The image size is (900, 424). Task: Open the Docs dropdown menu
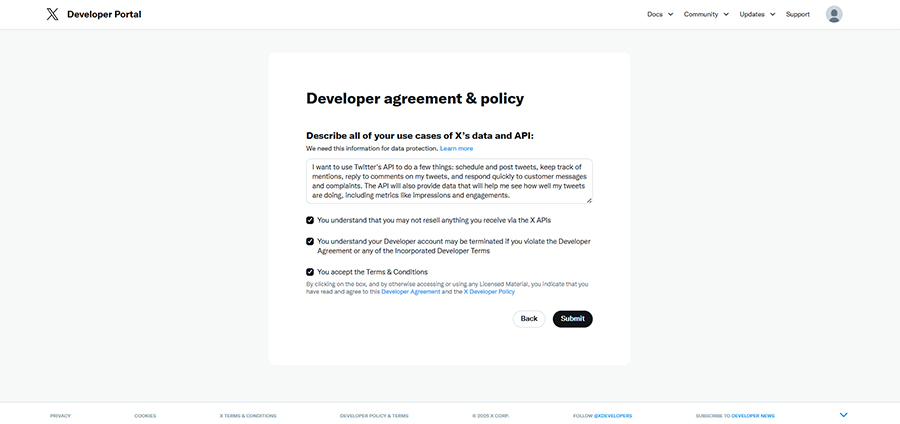660,14
